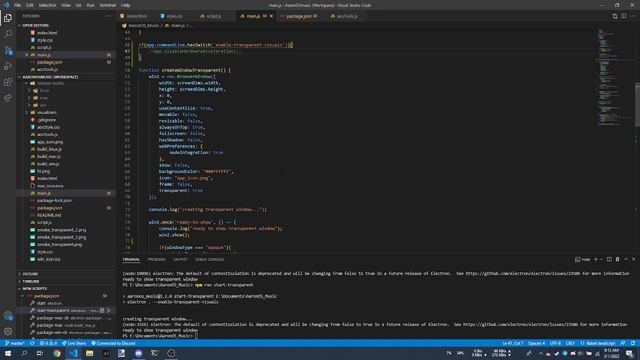Open the Terminal menu
The width and height of the screenshot is (640, 360).
point(107,5)
